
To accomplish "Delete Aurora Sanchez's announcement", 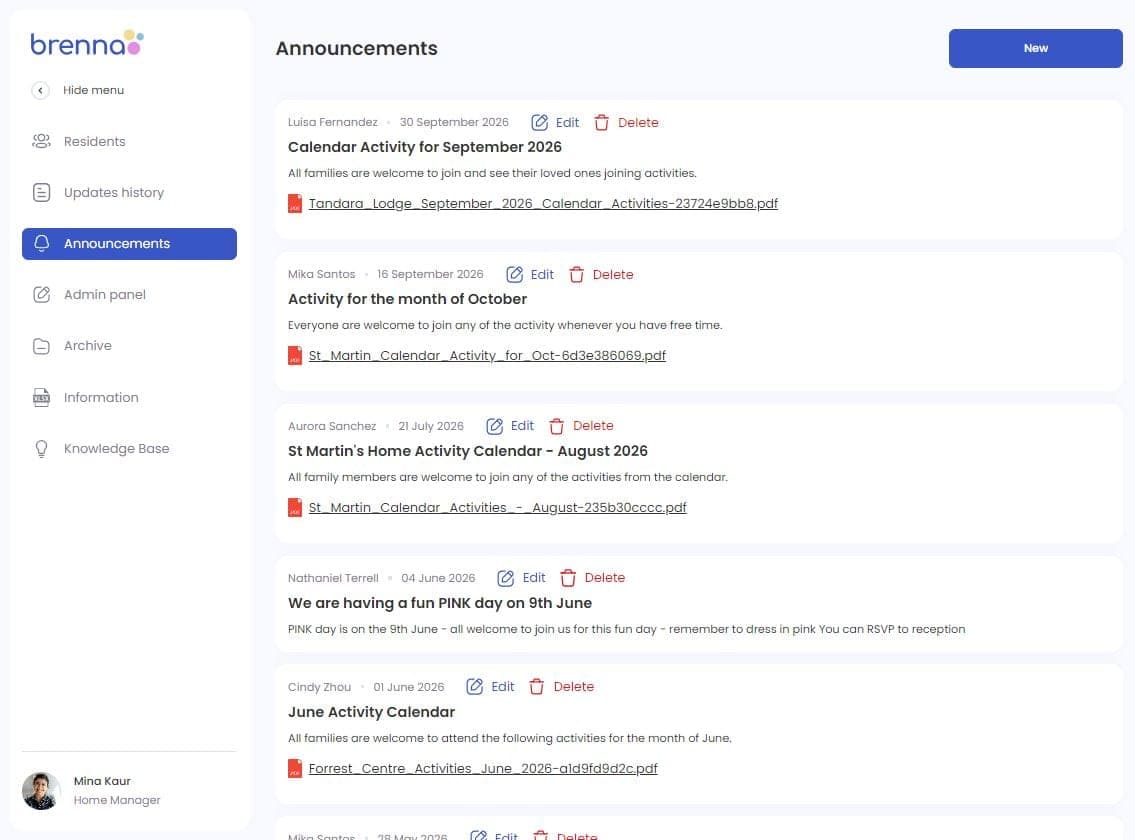I will (581, 426).
